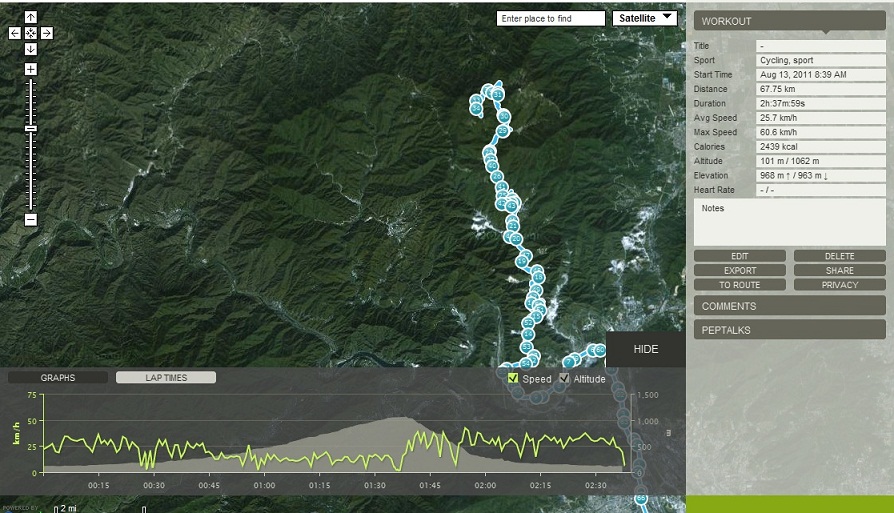Click the 'Enter place to find' field
This screenshot has width=894, height=513.
click(551, 18)
